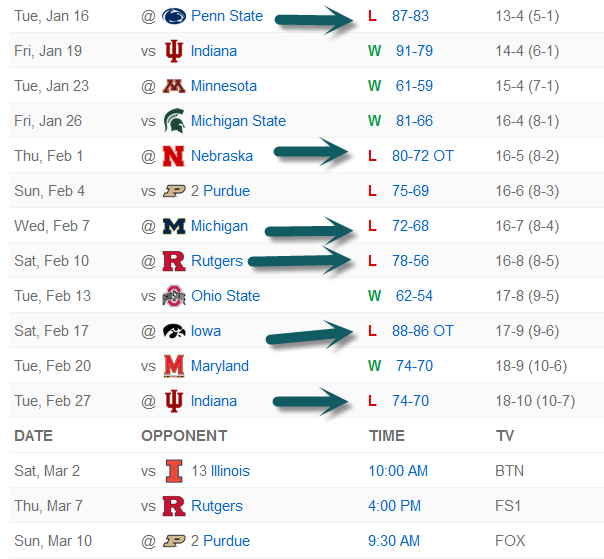Image resolution: width=604 pixels, height=559 pixels.
Task: Click the 10:00 AM game time link
Action: [398, 471]
